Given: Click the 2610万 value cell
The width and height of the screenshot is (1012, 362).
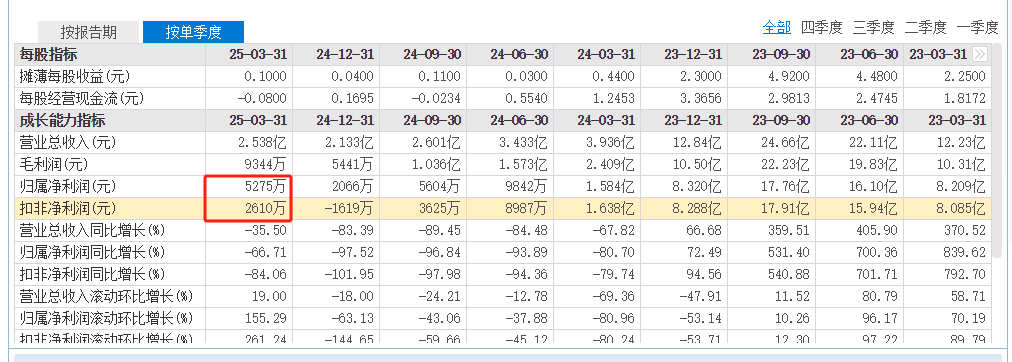Looking at the screenshot, I should (265, 209).
